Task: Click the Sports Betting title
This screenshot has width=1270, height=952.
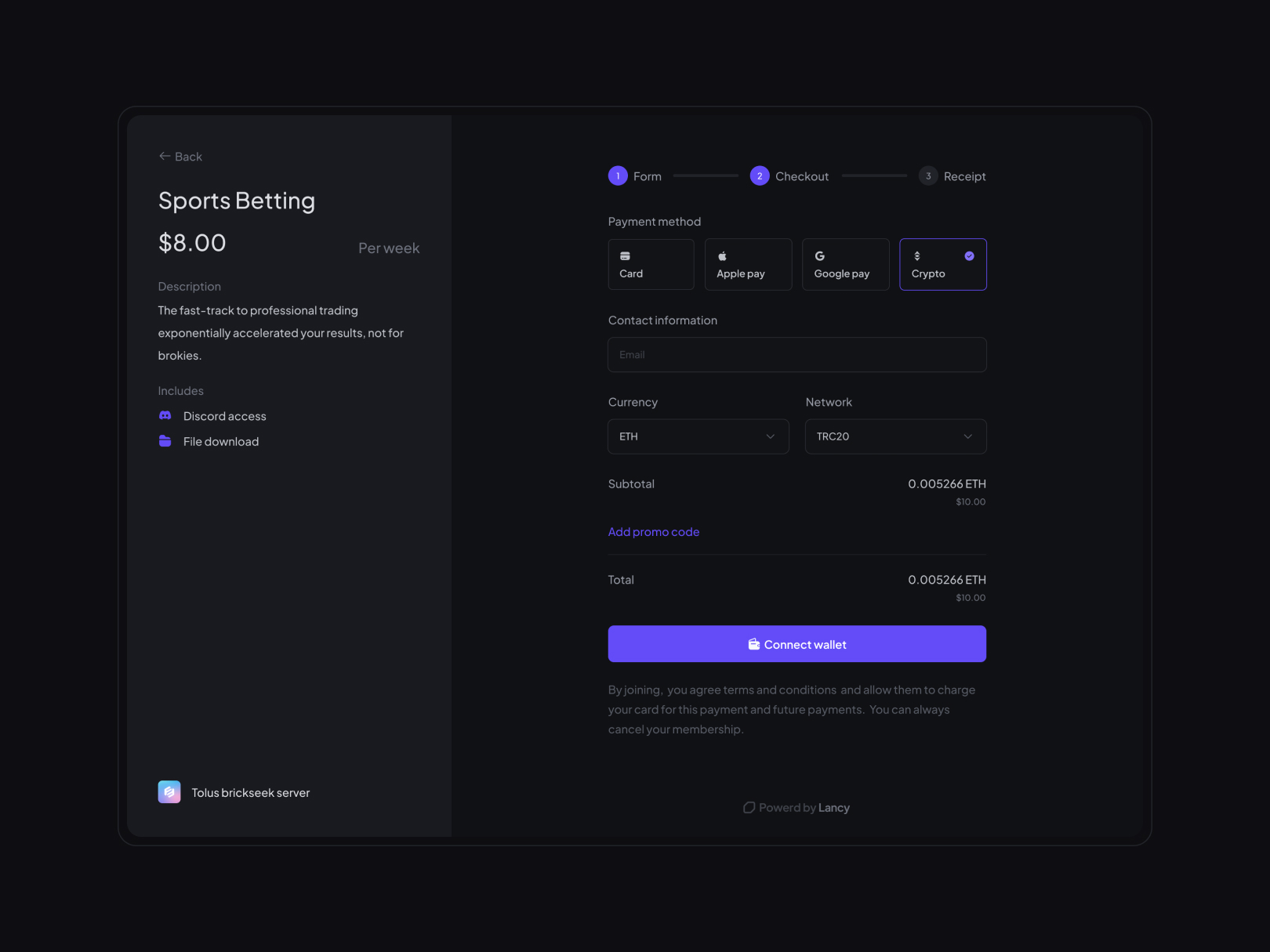Action: (237, 201)
